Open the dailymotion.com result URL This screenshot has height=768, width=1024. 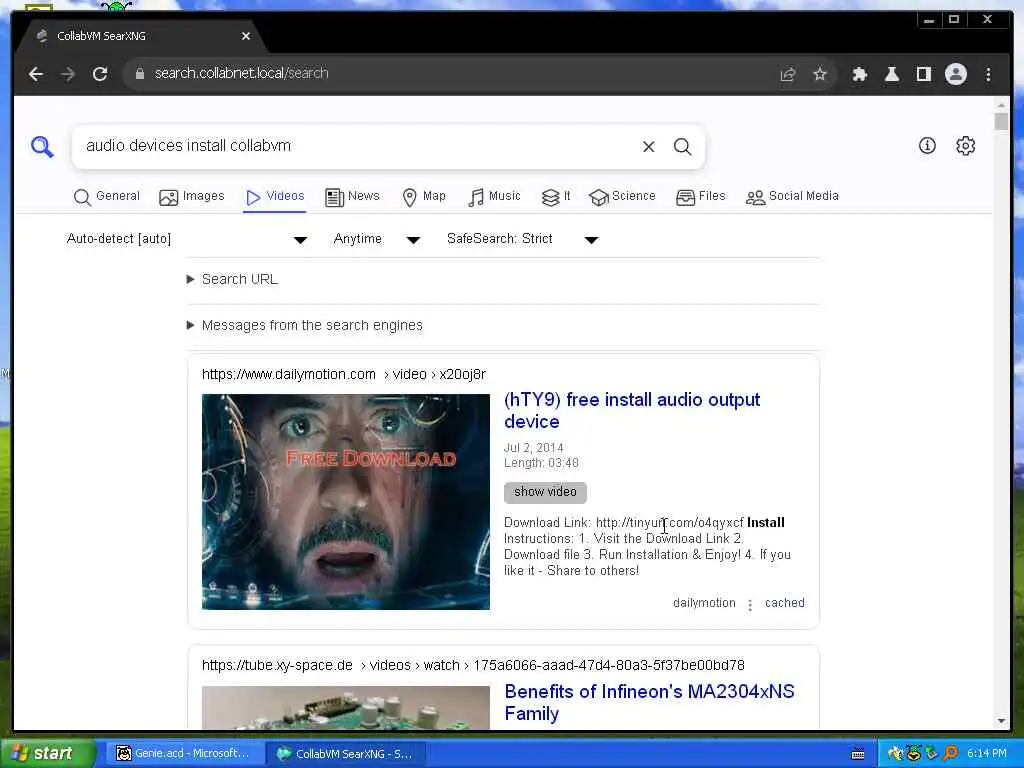click(344, 374)
